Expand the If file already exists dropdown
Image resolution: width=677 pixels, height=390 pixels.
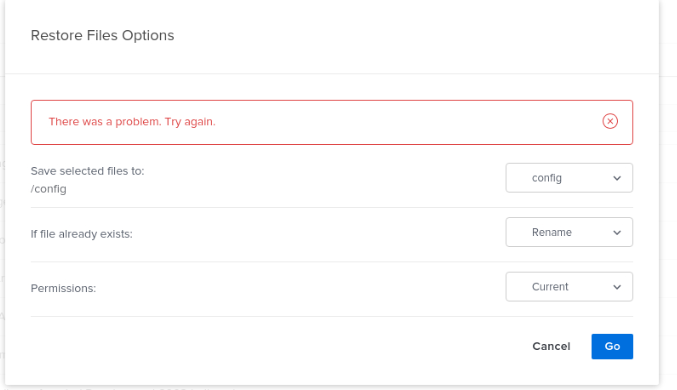click(569, 232)
